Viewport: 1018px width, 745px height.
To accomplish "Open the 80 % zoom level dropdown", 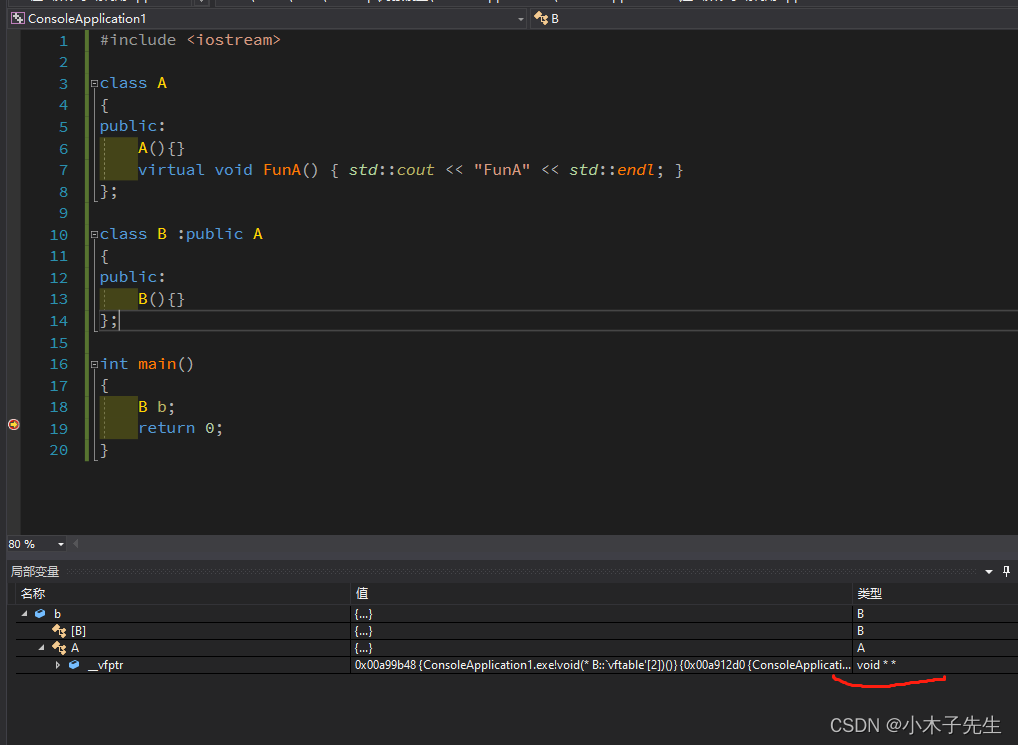I will 60,544.
